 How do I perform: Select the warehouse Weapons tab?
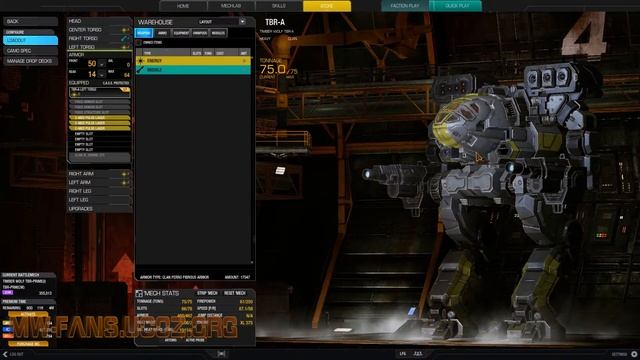(144, 33)
